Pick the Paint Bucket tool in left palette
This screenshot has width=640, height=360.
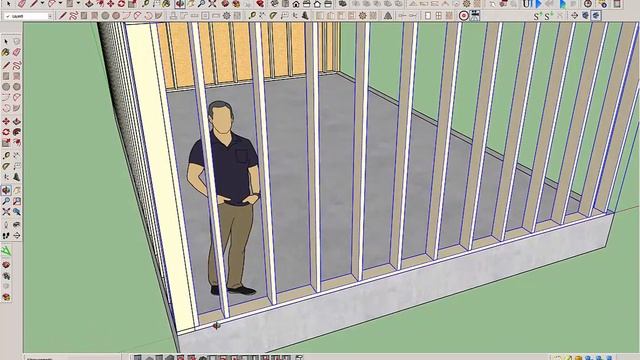pyautogui.click(x=6, y=52)
